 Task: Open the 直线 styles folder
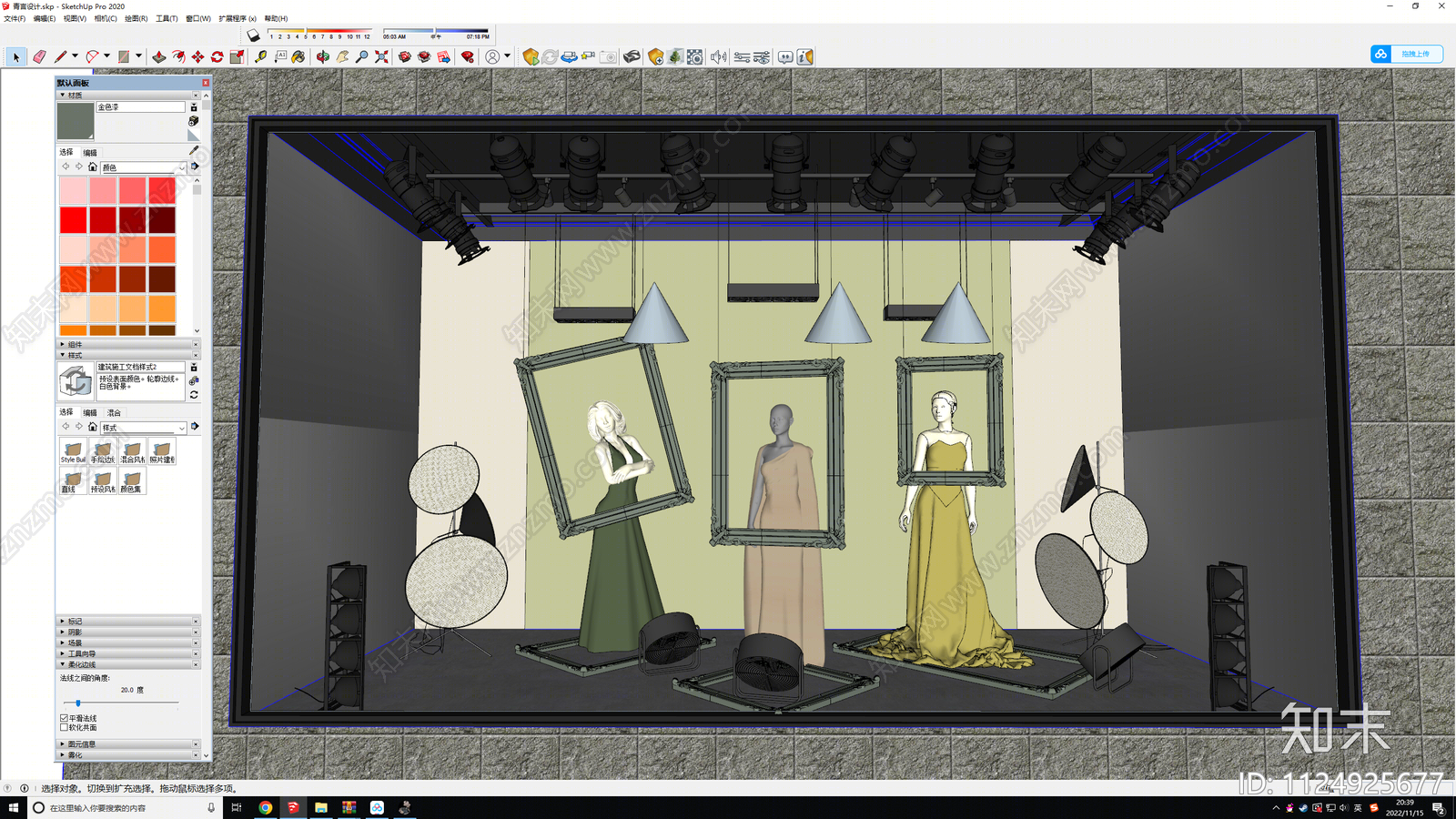click(73, 481)
